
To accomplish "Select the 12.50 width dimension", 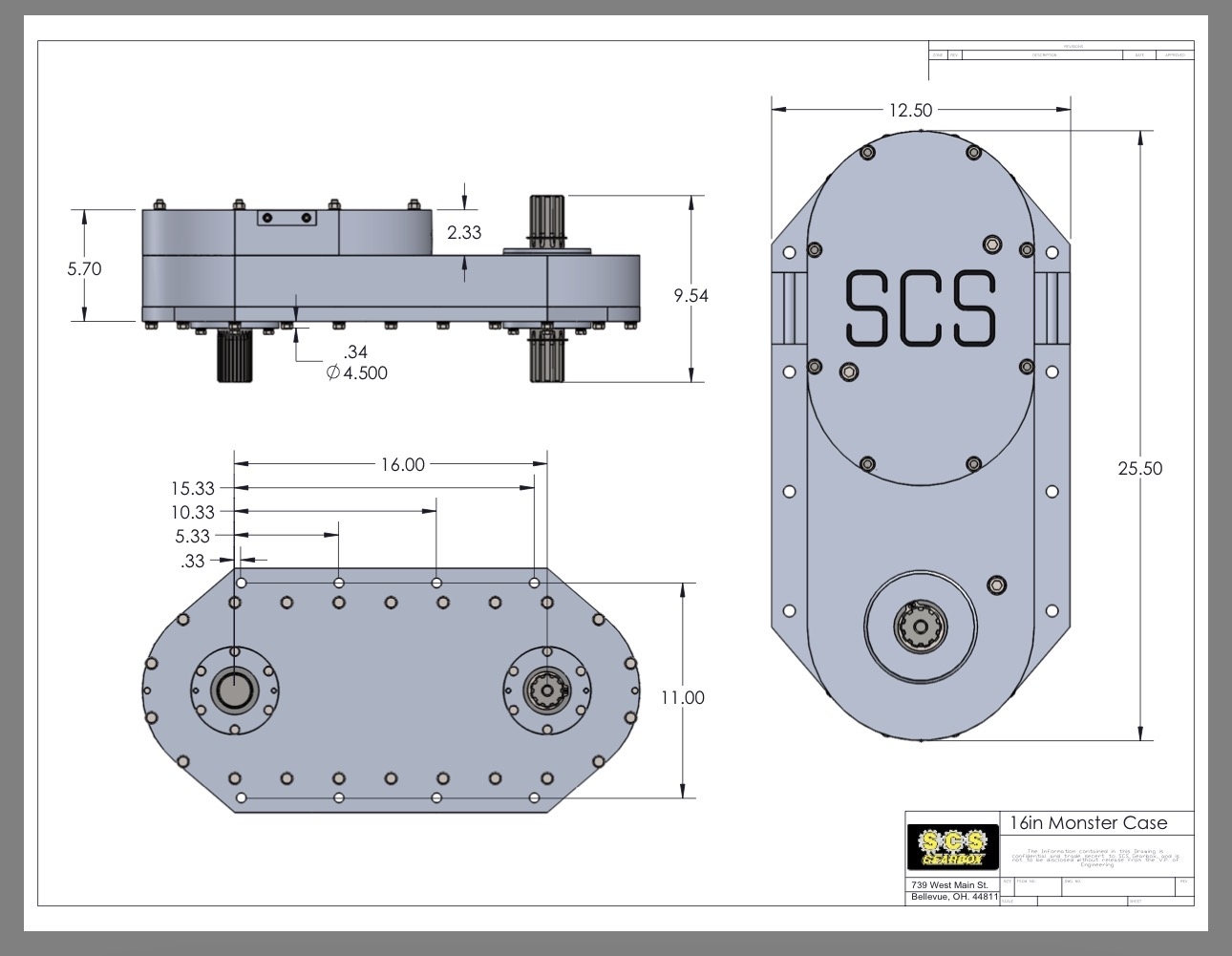I will coord(909,110).
